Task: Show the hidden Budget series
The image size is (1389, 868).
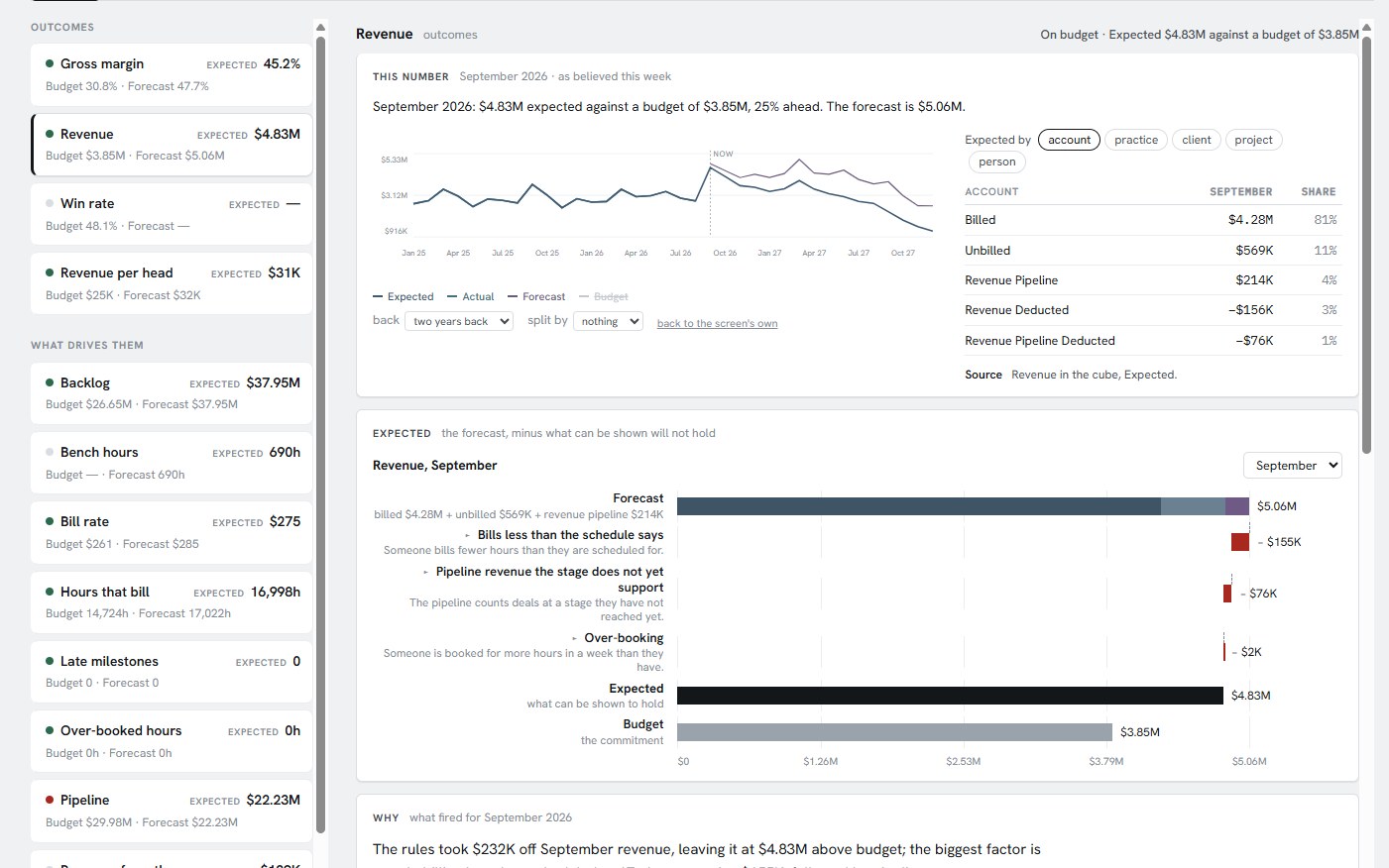Action: (604, 296)
